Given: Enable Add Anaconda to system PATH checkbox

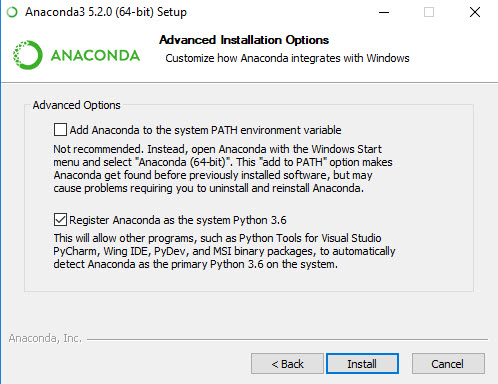Looking at the screenshot, I should click(x=60, y=130).
